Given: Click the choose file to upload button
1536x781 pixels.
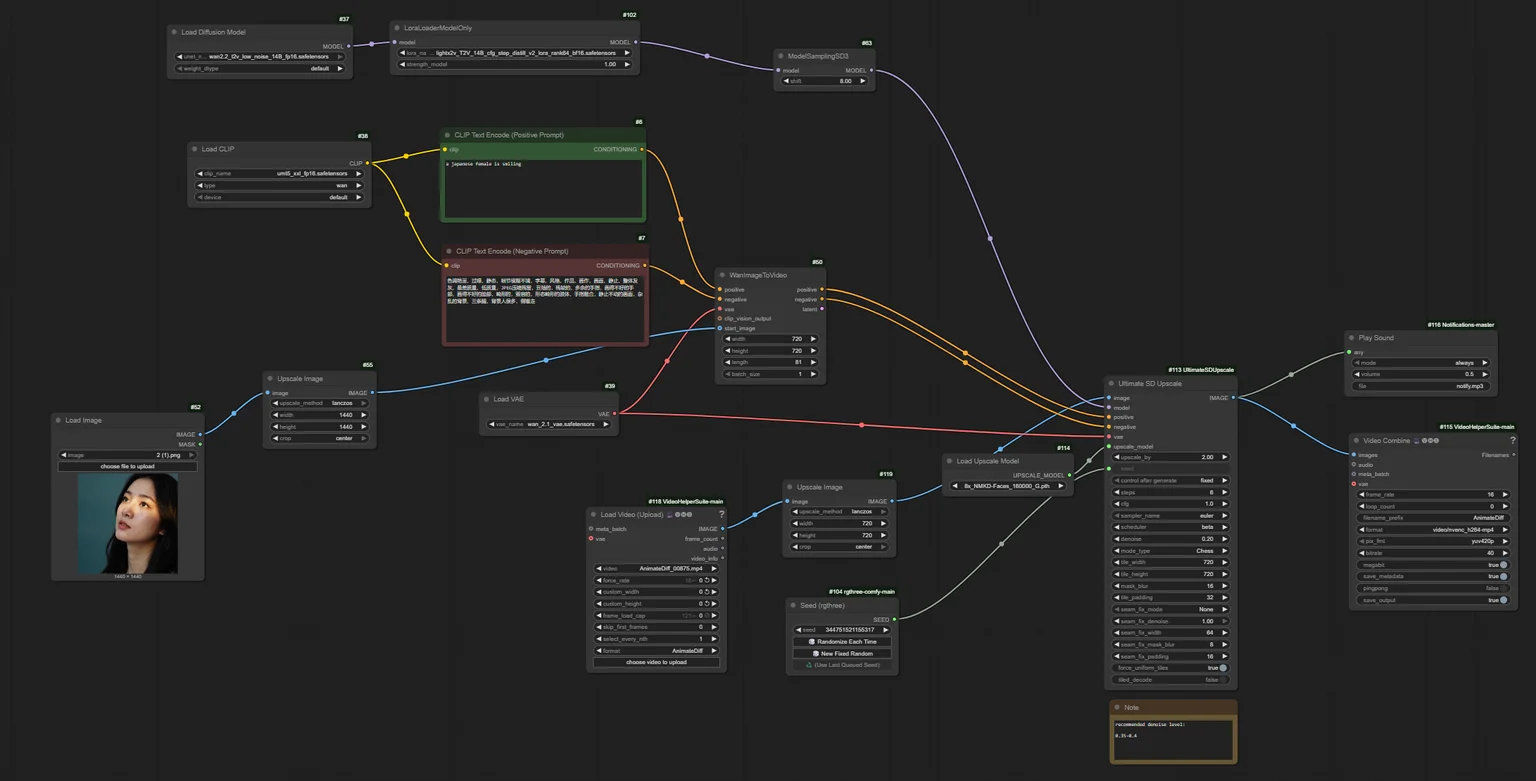Looking at the screenshot, I should (x=128, y=466).
